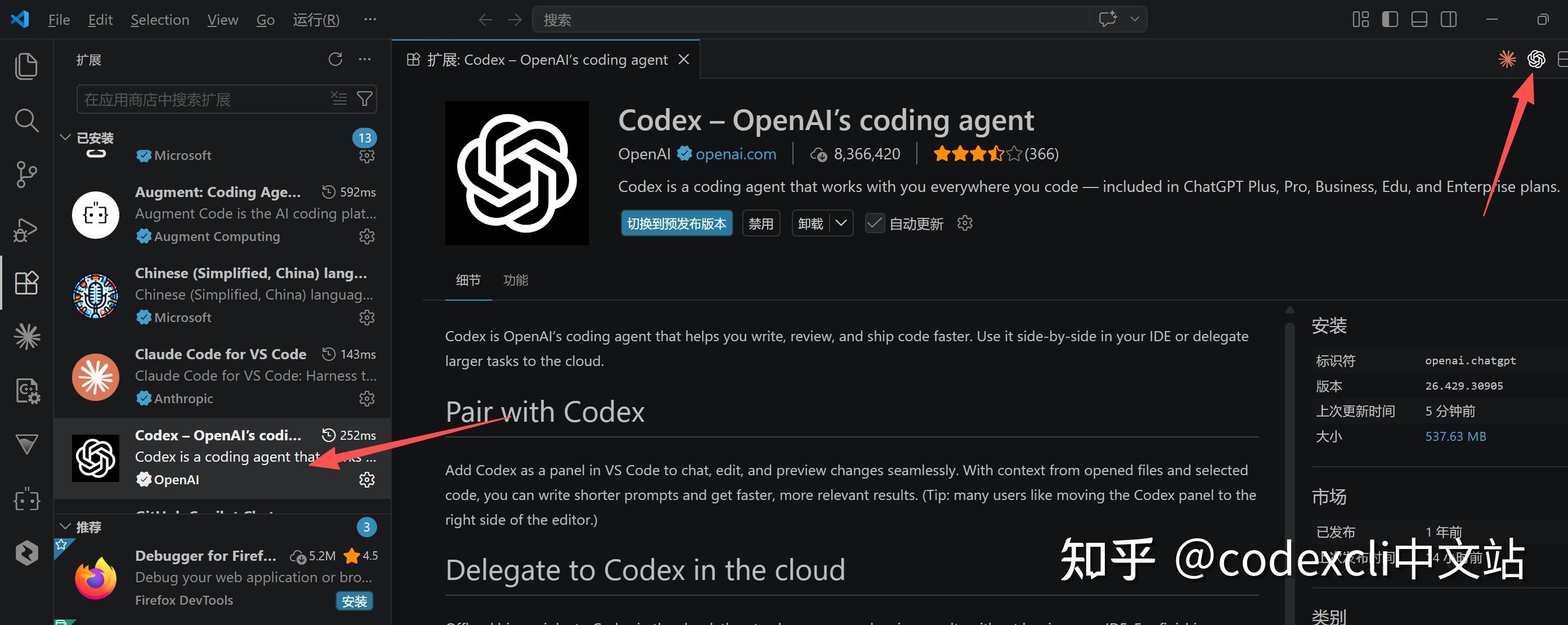1568x625 pixels.
Task: Open the File menu
Action: (59, 20)
